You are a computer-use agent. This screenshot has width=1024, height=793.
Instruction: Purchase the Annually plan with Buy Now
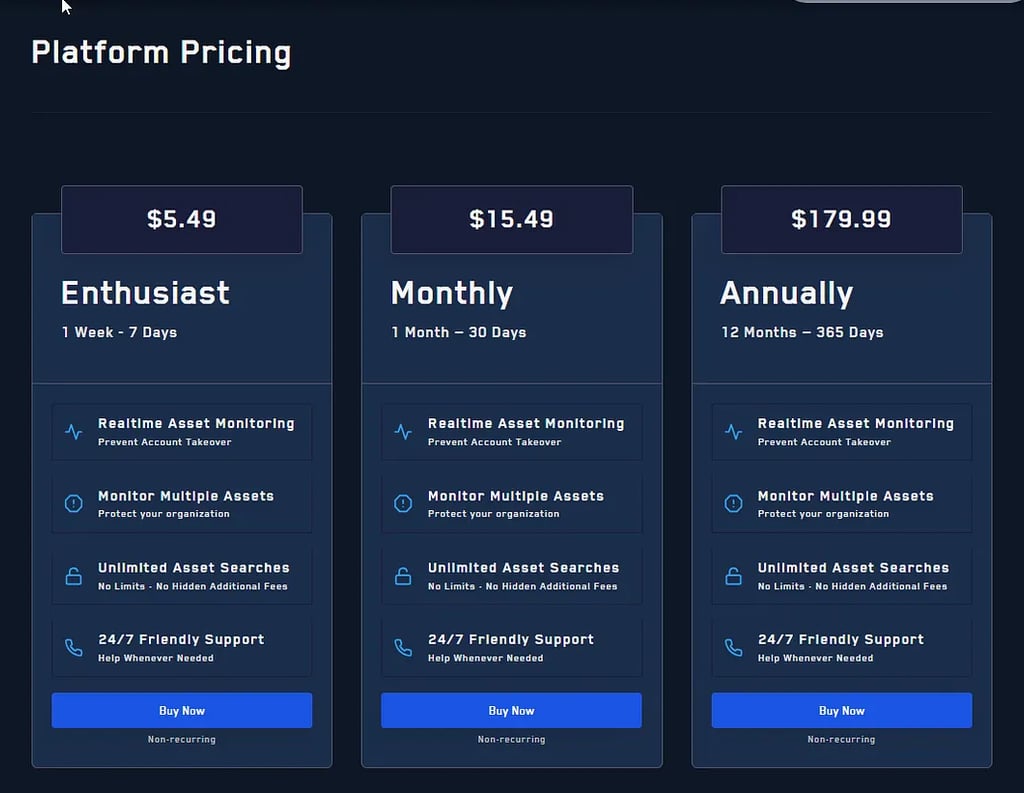[x=841, y=711]
